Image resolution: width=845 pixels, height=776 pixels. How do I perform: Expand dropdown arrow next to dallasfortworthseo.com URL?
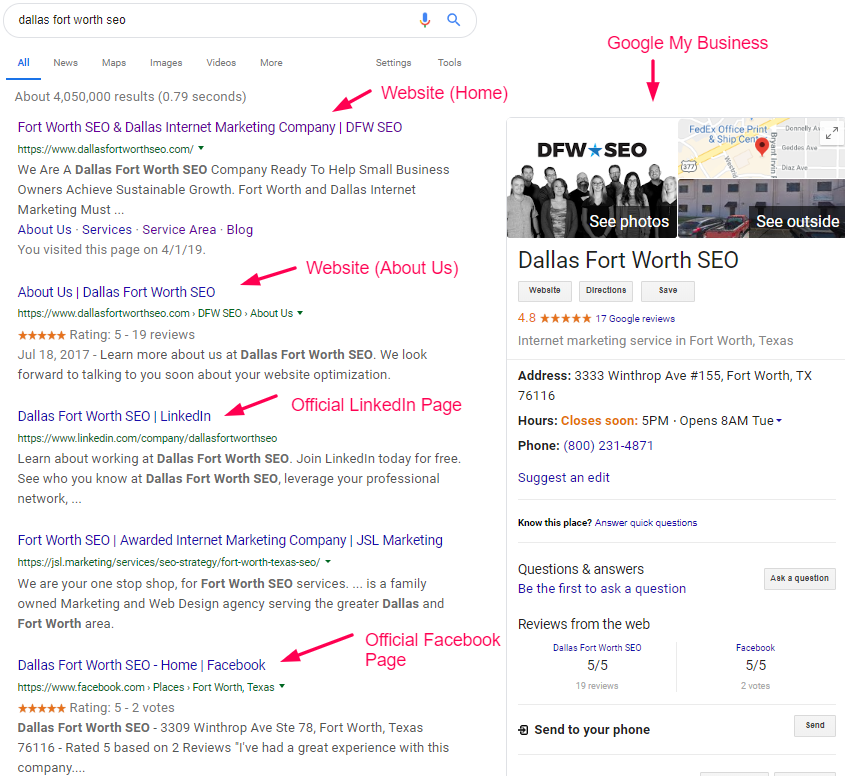click(201, 148)
